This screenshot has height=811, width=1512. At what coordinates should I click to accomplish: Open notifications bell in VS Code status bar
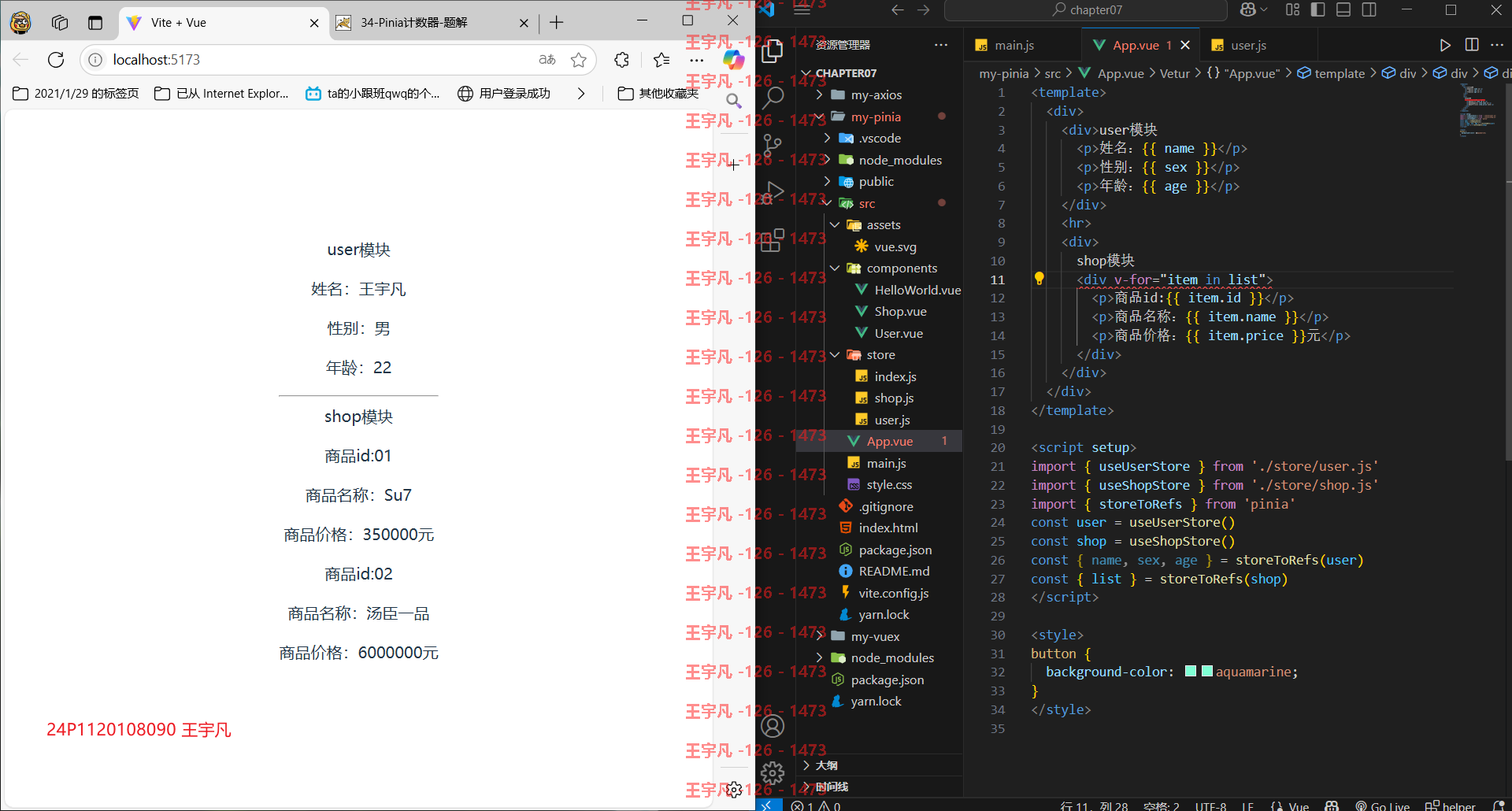1499,805
